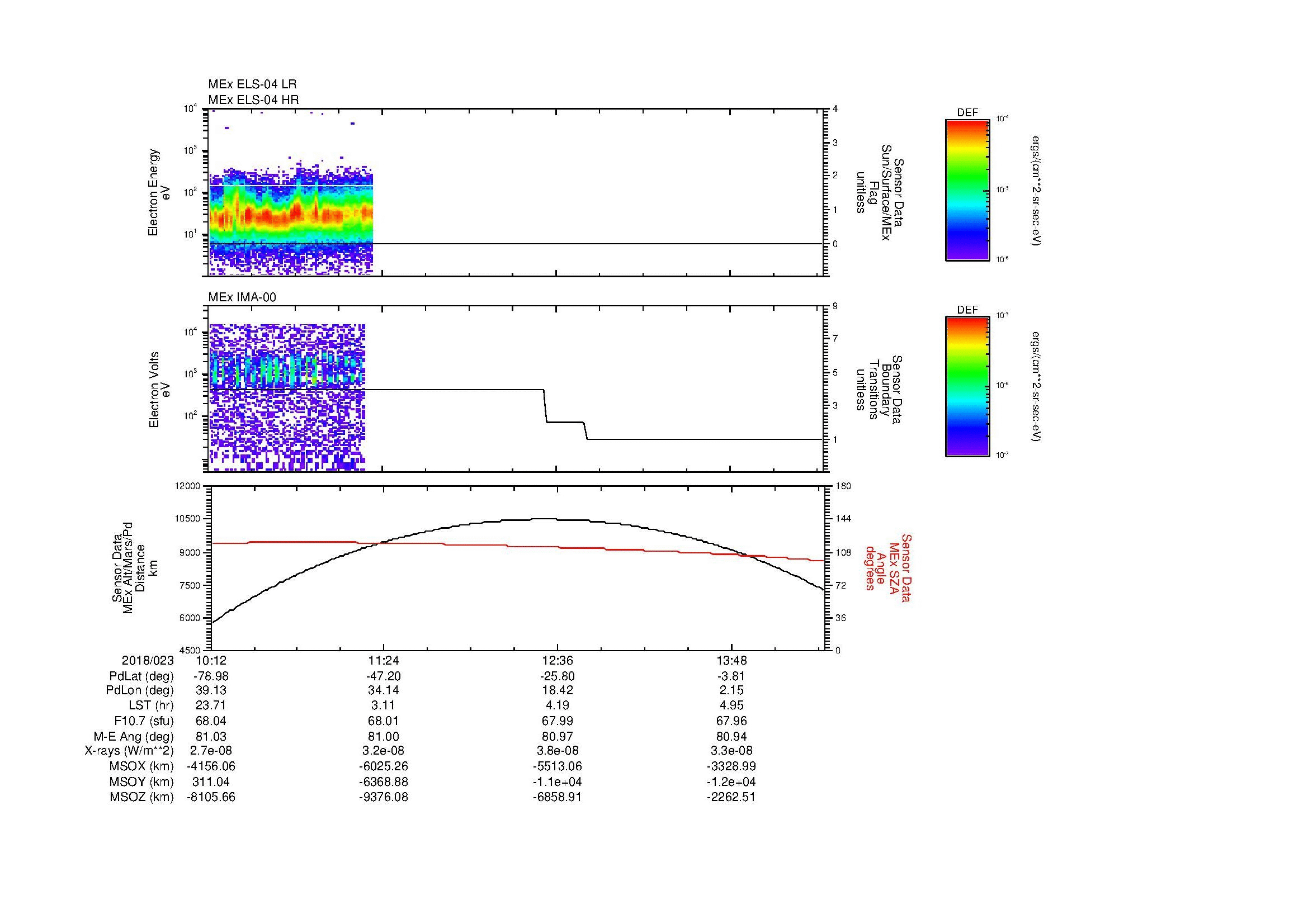The image size is (1308, 924).
Task: Click the 'PdLon (deg)' row label
Action: [140, 690]
